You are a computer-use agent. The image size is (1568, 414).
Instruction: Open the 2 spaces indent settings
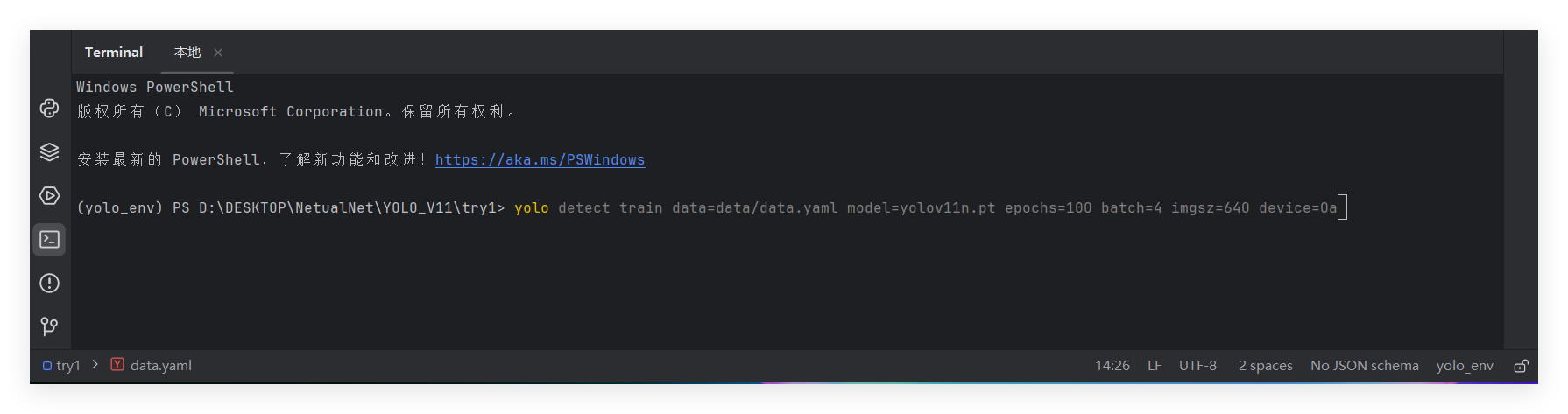click(x=1265, y=366)
